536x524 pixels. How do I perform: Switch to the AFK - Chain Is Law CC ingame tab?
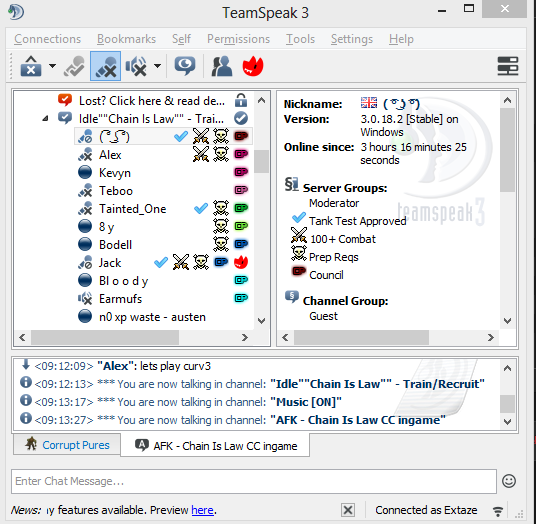click(215, 445)
